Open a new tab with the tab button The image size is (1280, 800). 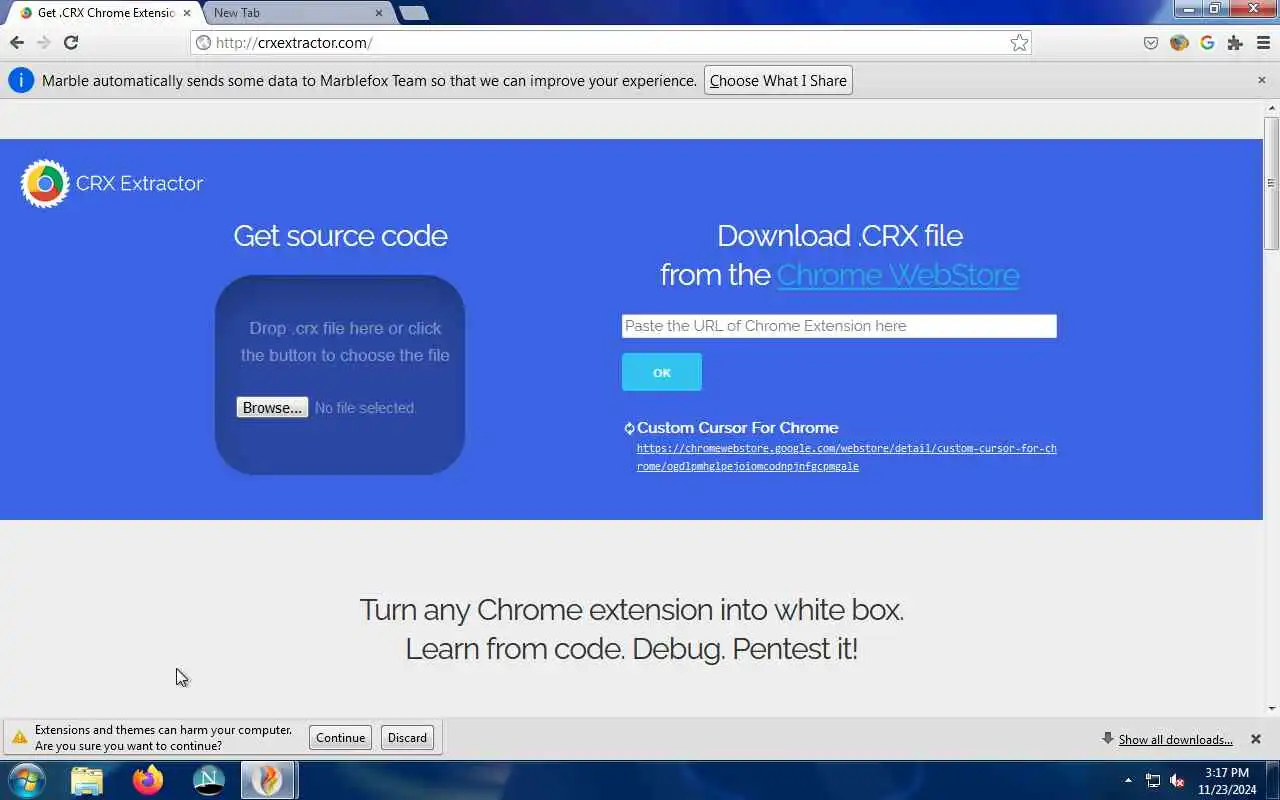pos(413,13)
